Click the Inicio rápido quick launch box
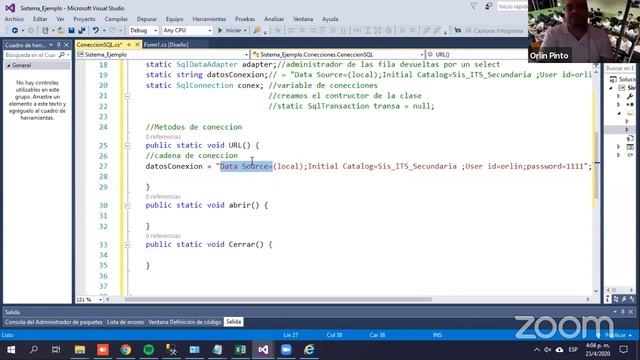The width and height of the screenshot is (640, 360). tap(512, 7)
